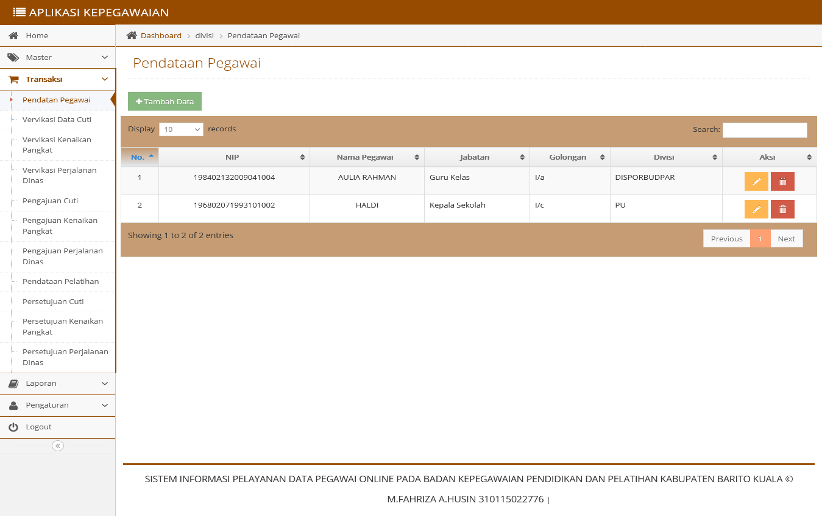
Task: Delete the HALDI row with trash icon
Action: (783, 209)
